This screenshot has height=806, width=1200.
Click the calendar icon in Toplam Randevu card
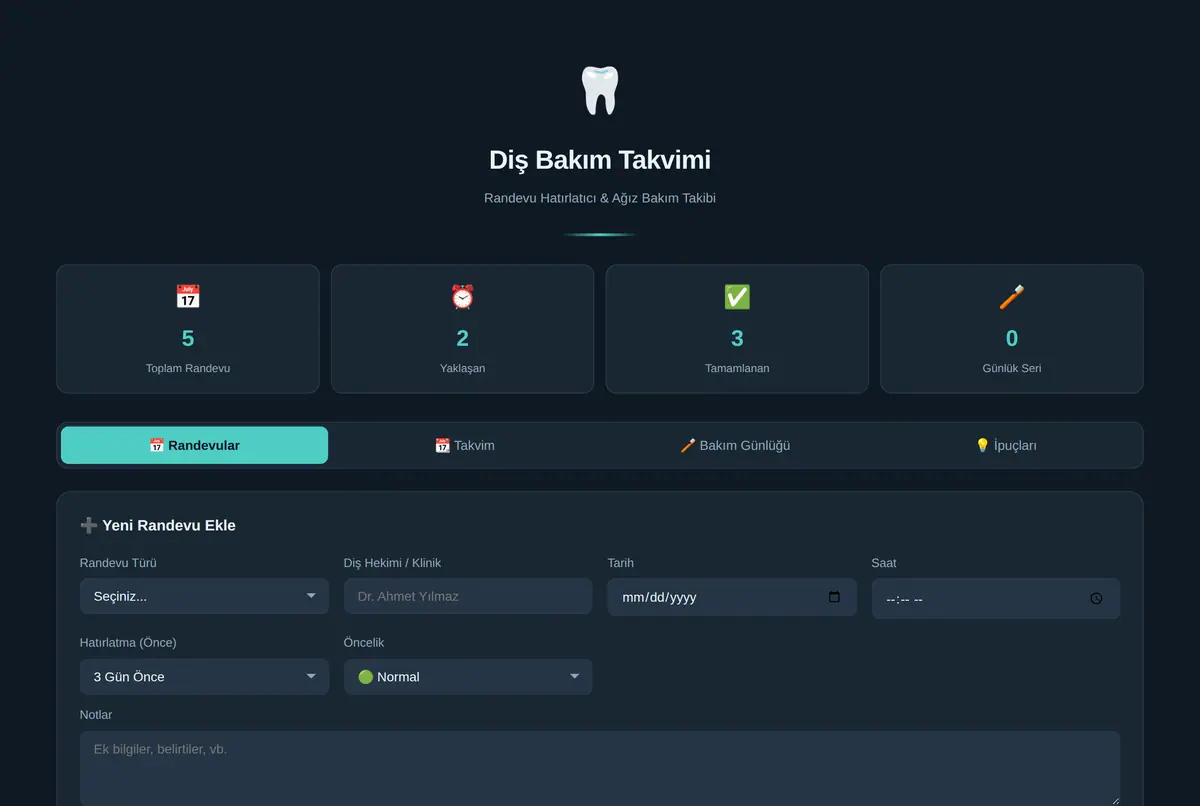pos(188,297)
